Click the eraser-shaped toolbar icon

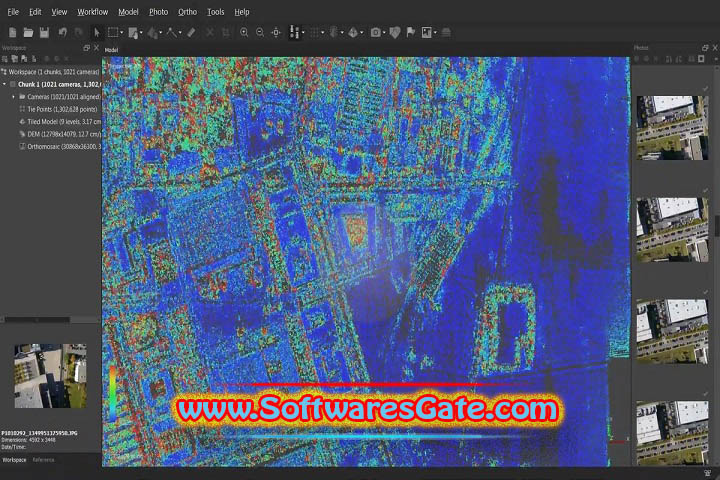[191, 32]
